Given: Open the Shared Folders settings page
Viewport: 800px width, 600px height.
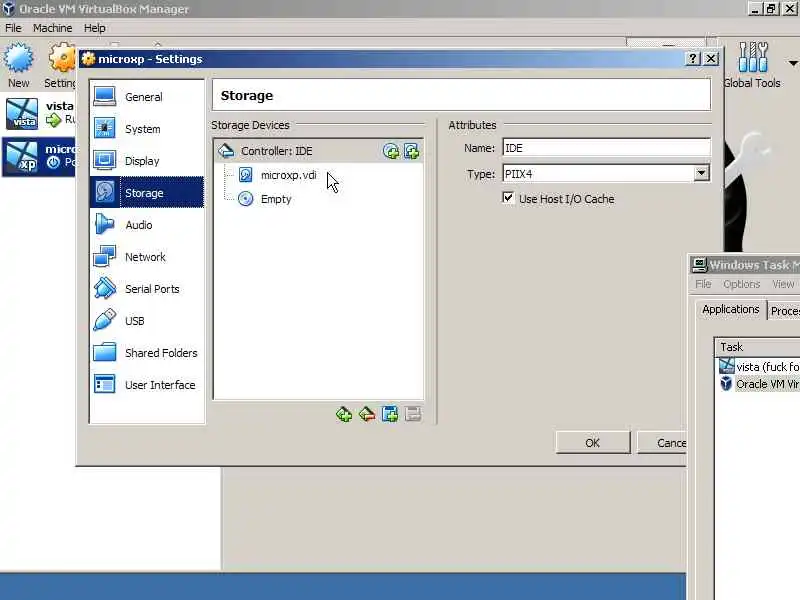Looking at the screenshot, I should tap(147, 353).
